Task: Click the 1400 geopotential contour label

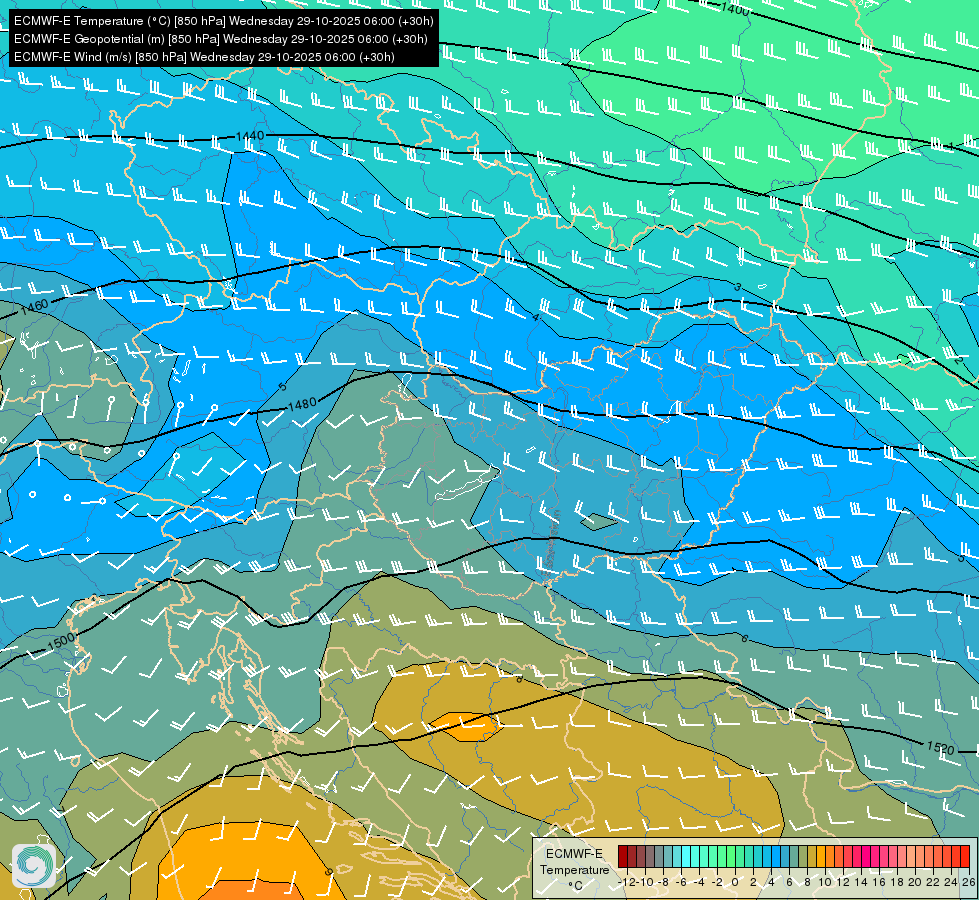Action: click(x=734, y=9)
